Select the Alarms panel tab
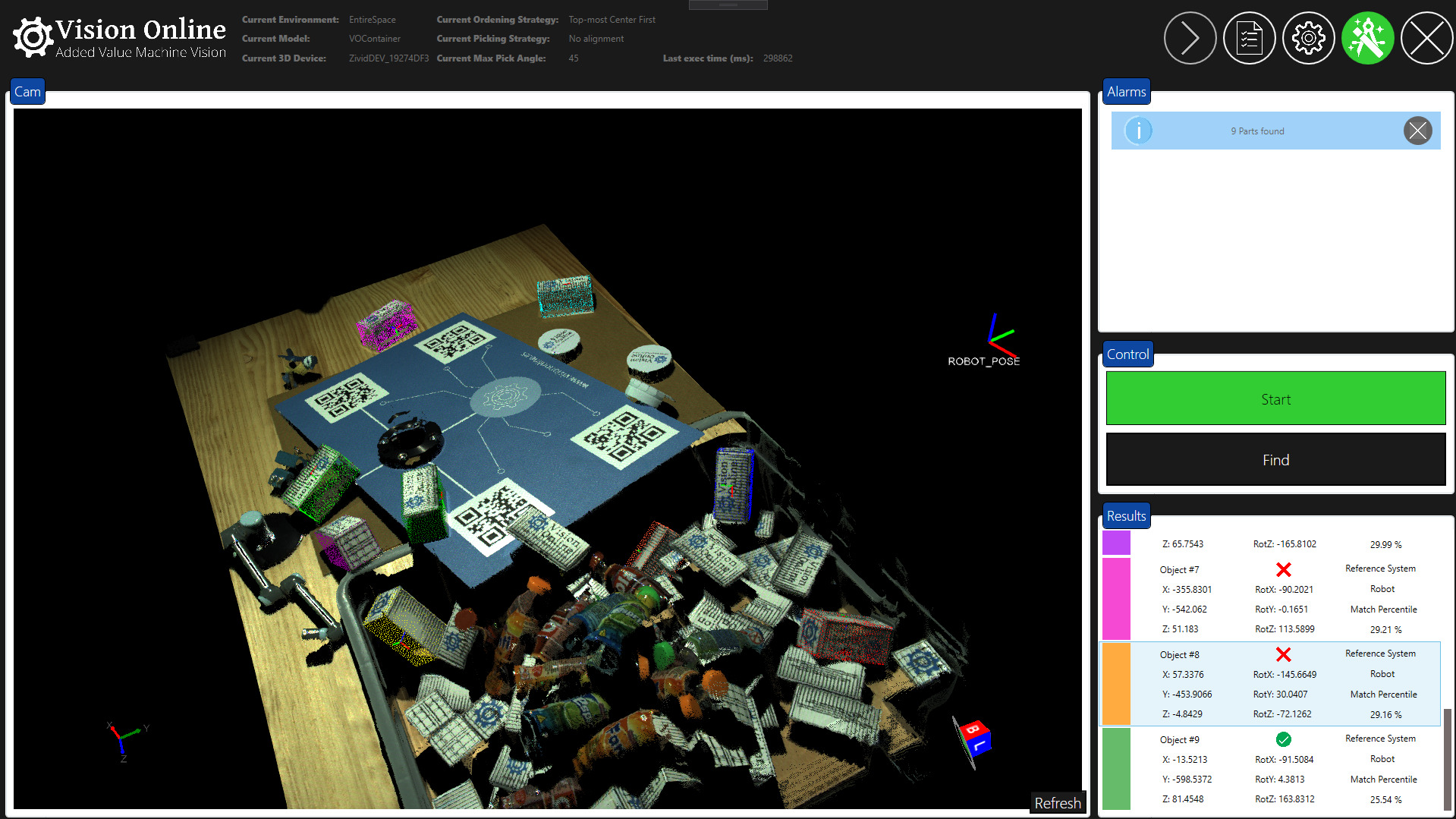This screenshot has height=819, width=1456. pyautogui.click(x=1126, y=92)
